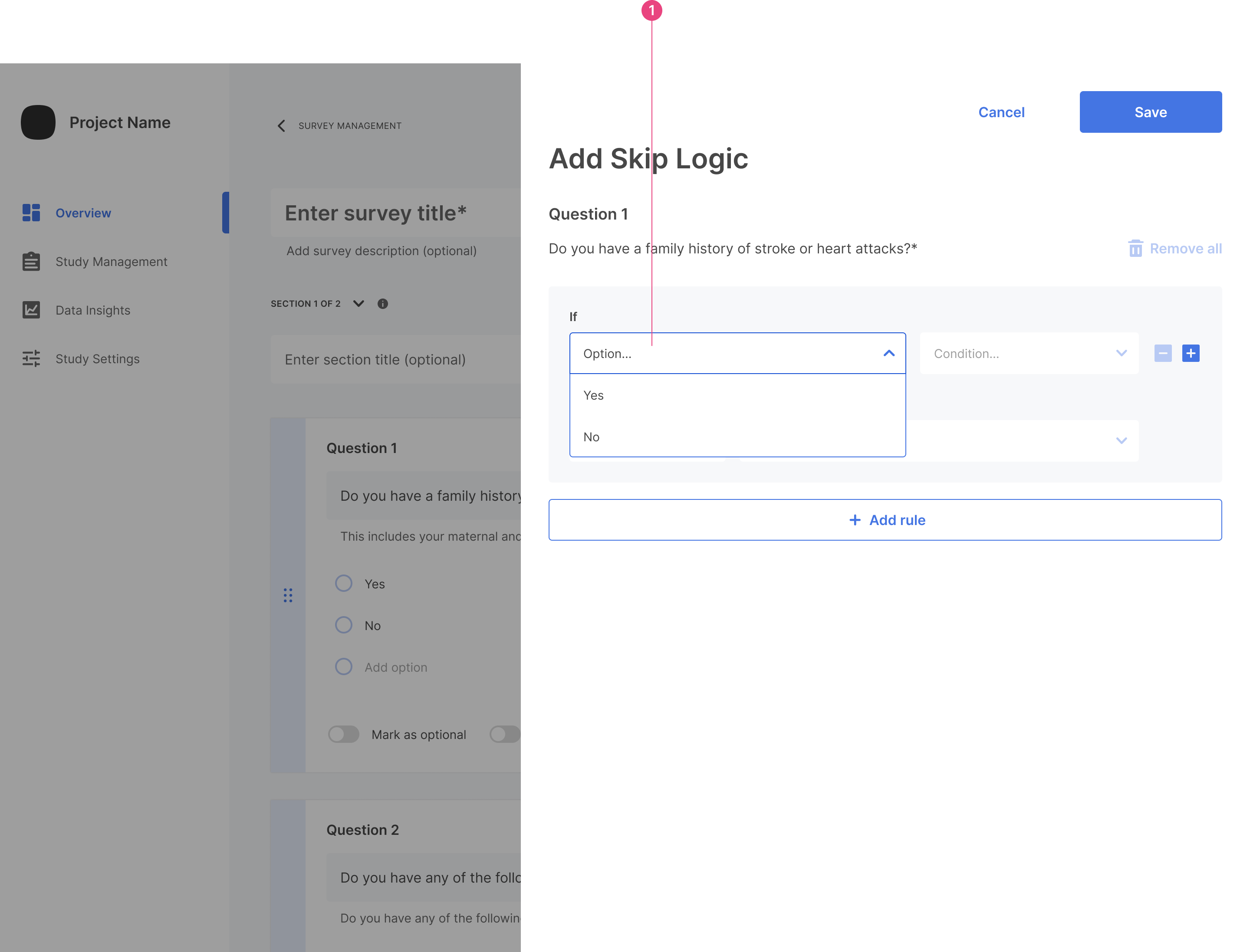1250x952 pixels.
Task: Collapse the open Option dropdown
Action: click(x=888, y=353)
